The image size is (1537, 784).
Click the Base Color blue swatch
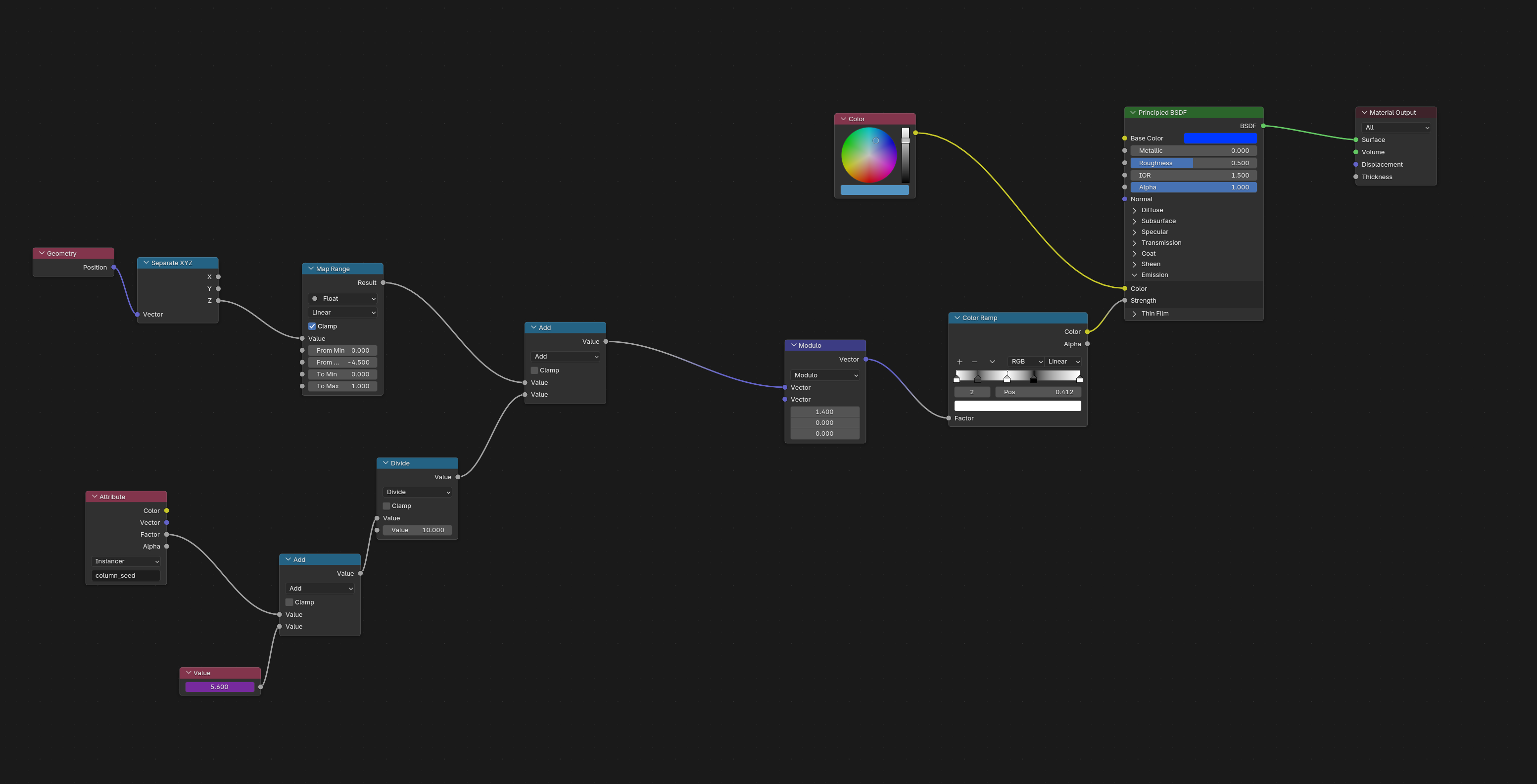point(1220,138)
